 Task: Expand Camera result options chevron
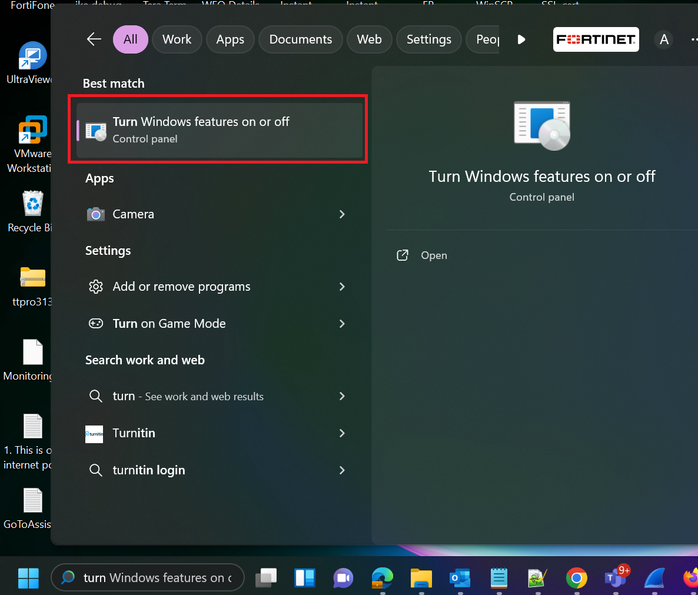(342, 214)
